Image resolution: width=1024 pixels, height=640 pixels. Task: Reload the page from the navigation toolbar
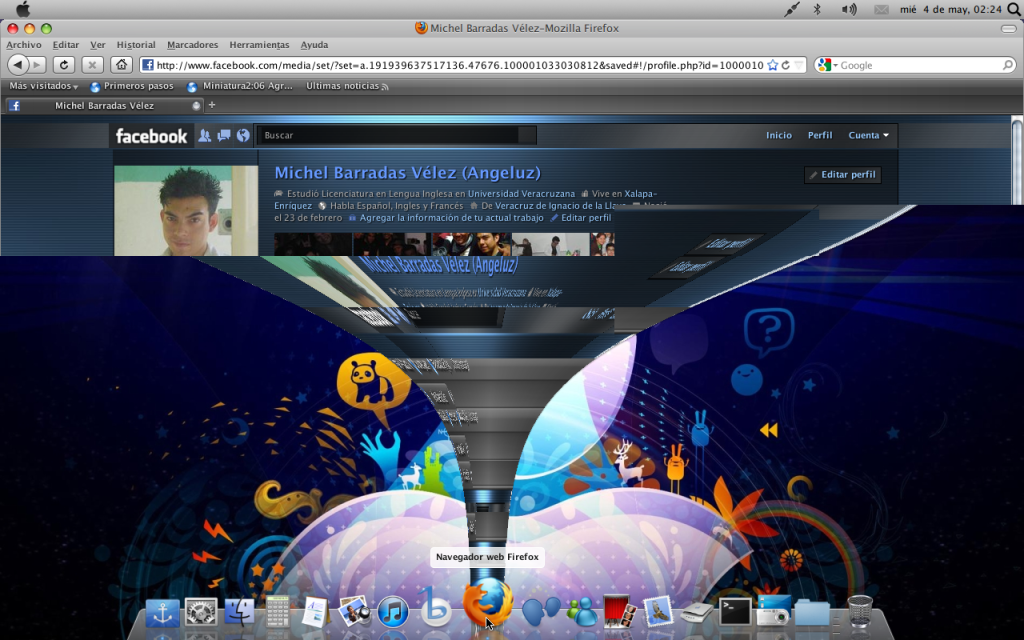point(63,65)
